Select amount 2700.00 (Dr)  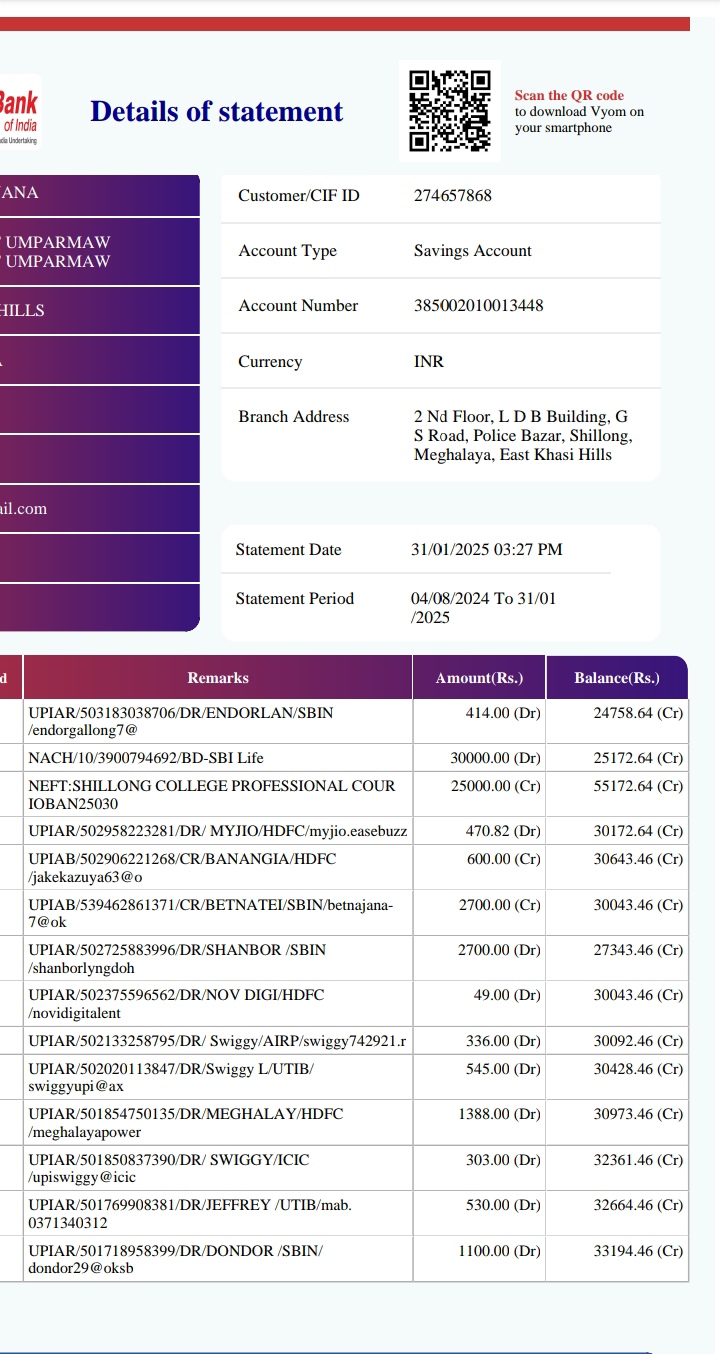500,950
